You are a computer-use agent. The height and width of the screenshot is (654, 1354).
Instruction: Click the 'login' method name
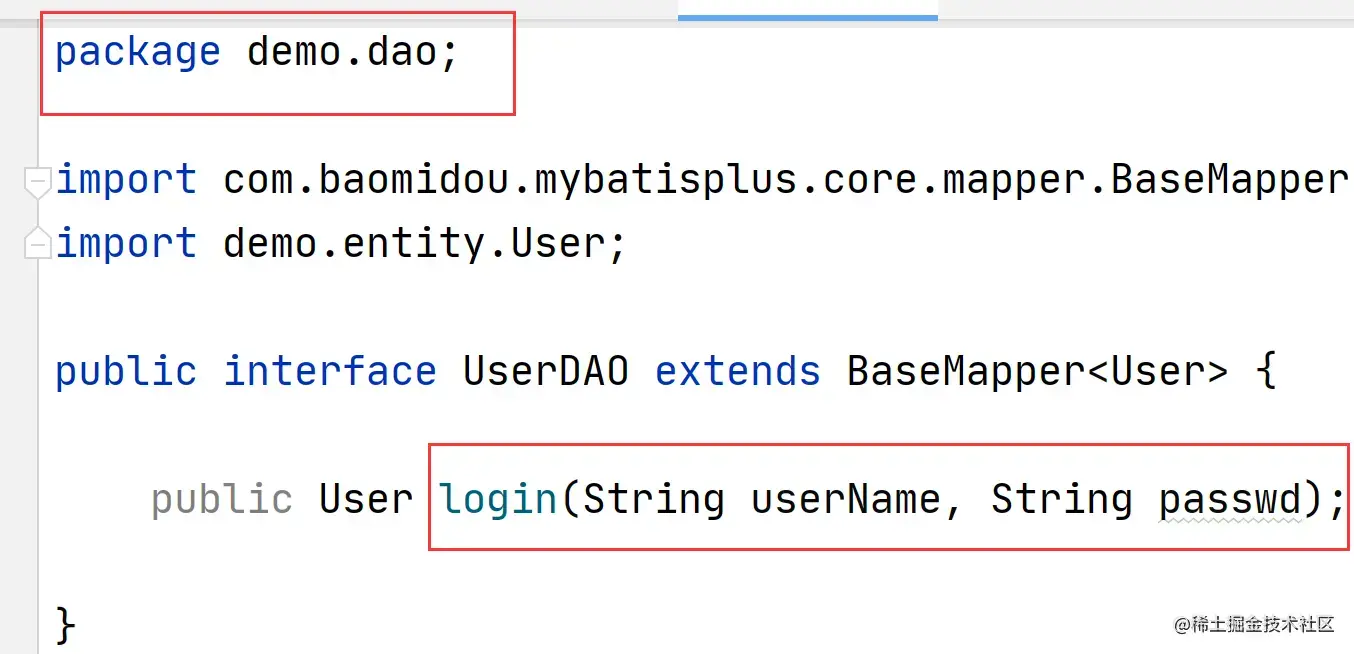[498, 499]
